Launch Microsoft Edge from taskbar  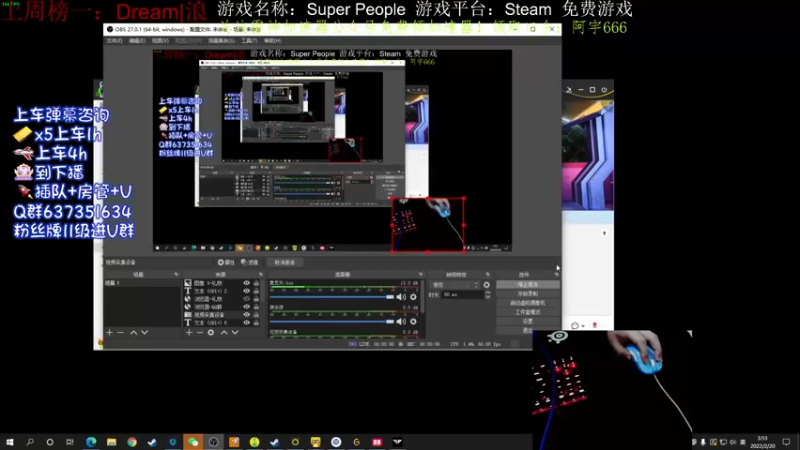(91, 442)
